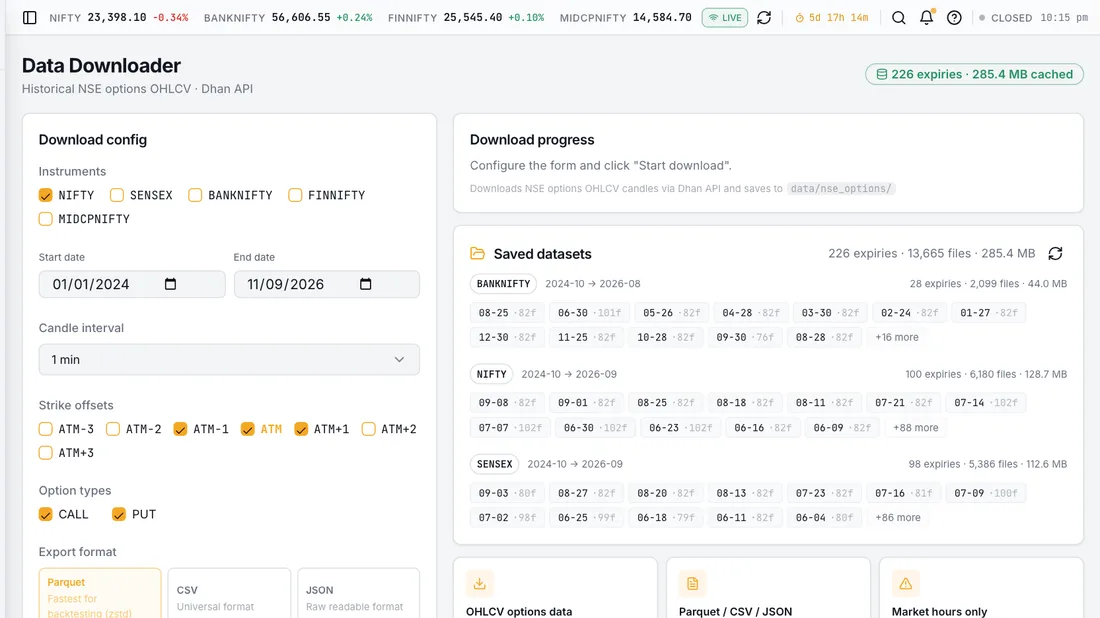Check the BANKNIFTY instrument checkbox
Viewport: 1100px width, 618px height.
tap(195, 195)
